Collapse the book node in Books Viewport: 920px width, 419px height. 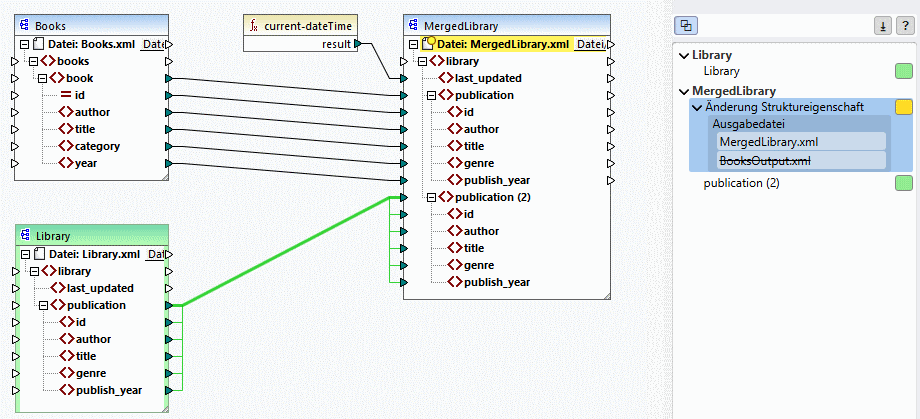42,78
